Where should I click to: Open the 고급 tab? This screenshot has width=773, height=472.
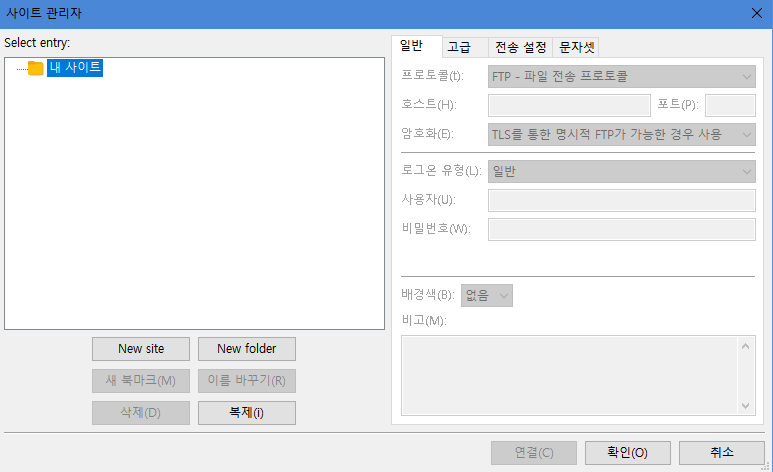[x=464, y=47]
